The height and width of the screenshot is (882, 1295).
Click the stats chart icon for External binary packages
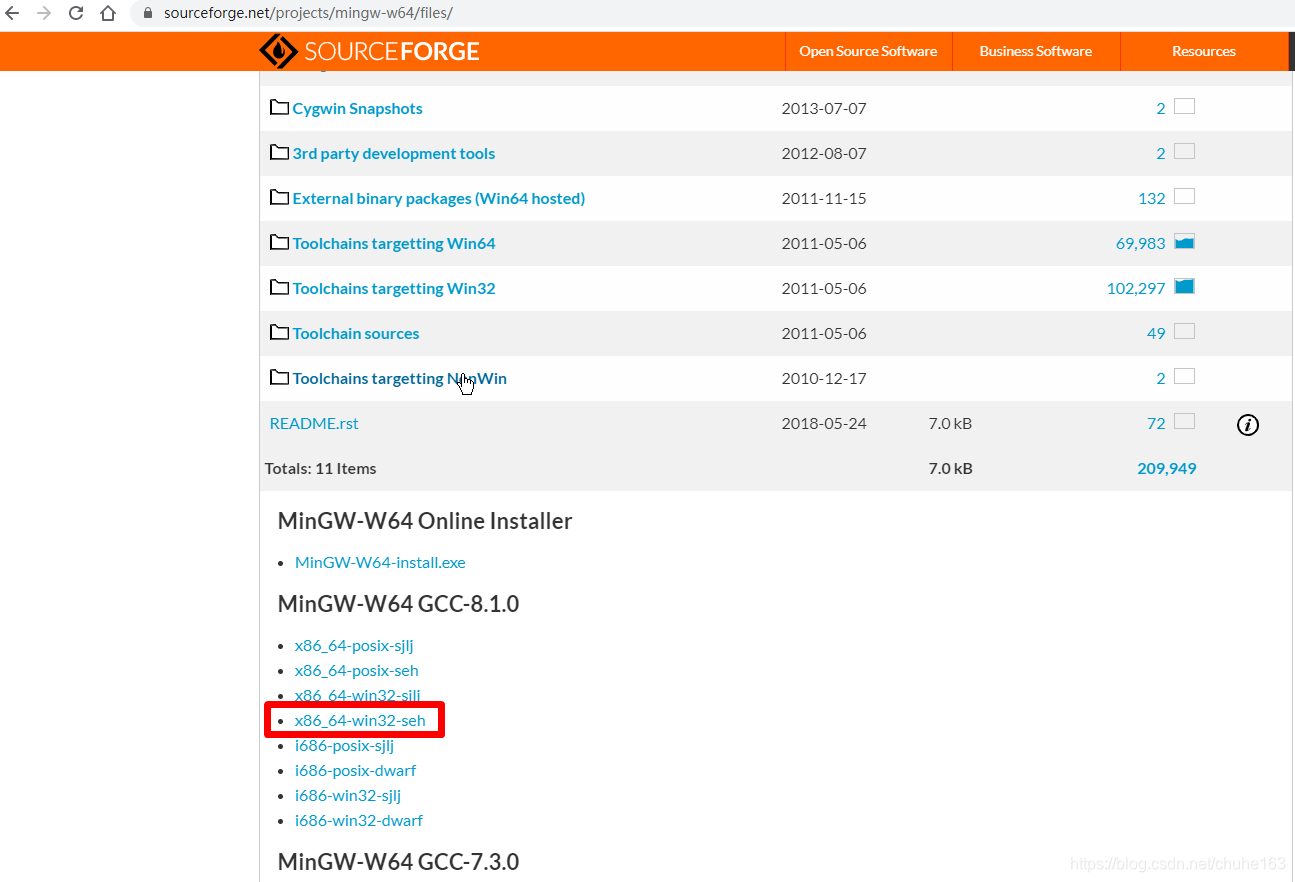tap(1184, 196)
